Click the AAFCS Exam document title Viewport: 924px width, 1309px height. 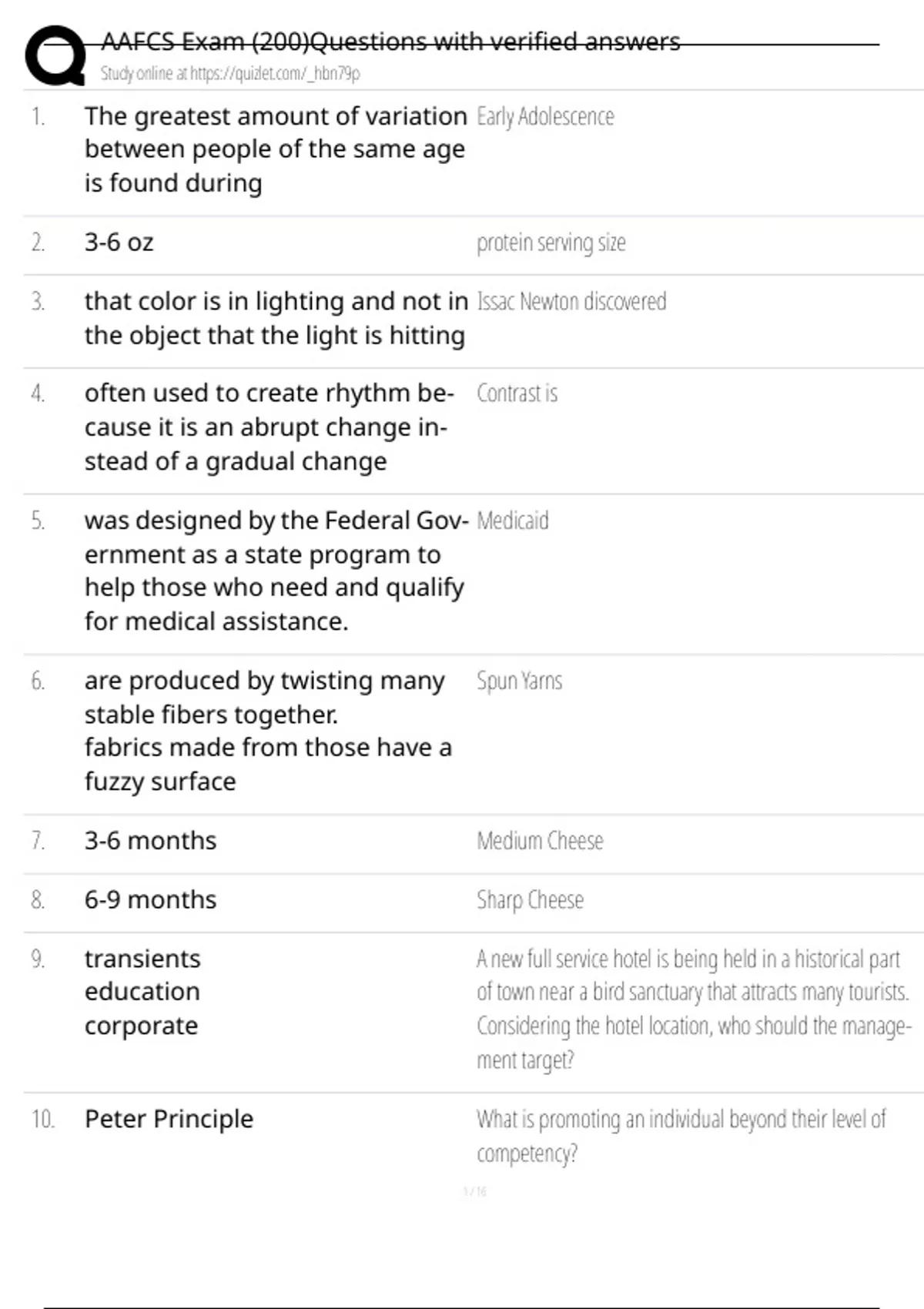tap(390, 42)
